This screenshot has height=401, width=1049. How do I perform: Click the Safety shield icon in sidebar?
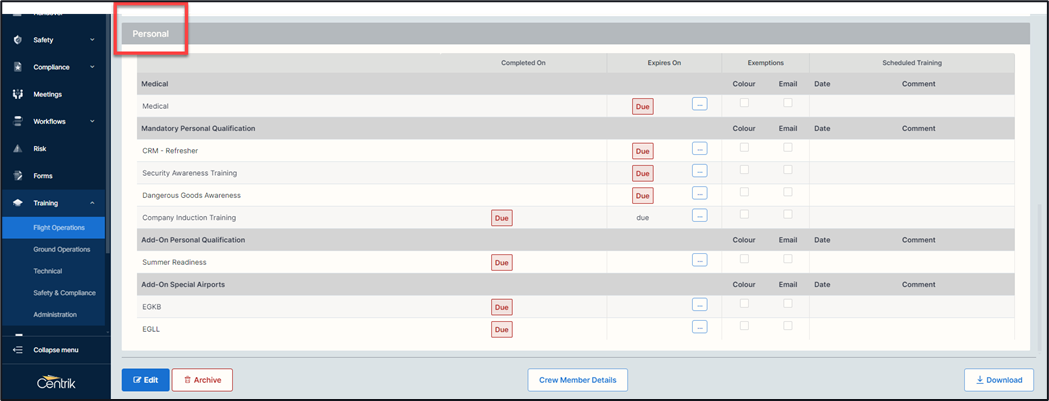click(x=18, y=40)
